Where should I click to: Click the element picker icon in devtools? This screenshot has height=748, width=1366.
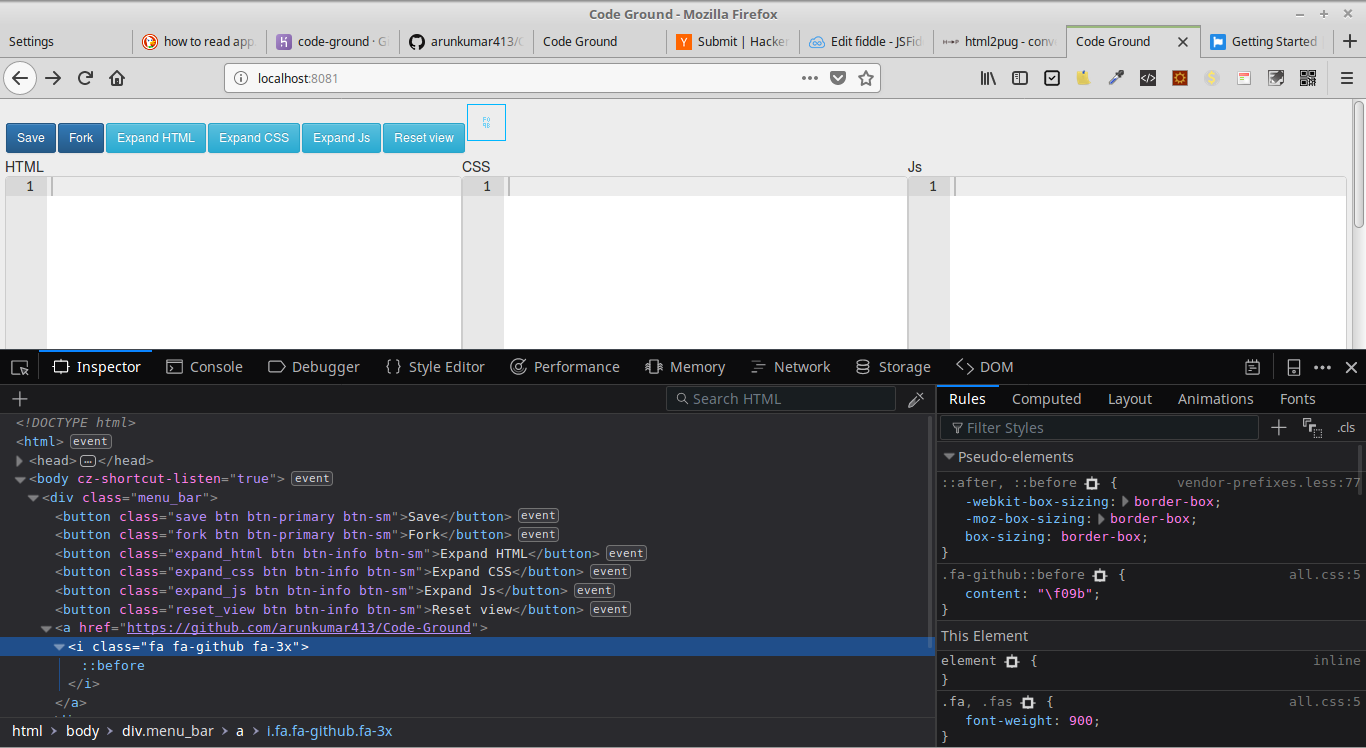[20, 367]
